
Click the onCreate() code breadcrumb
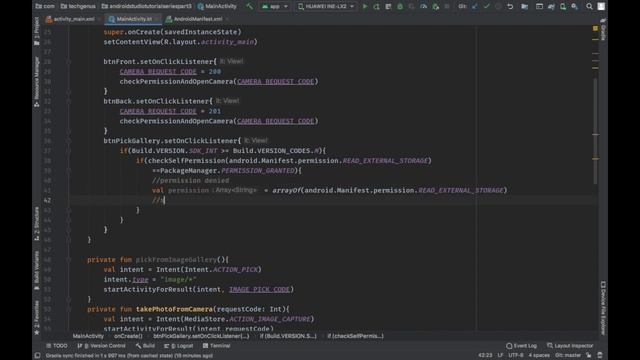tap(128, 336)
